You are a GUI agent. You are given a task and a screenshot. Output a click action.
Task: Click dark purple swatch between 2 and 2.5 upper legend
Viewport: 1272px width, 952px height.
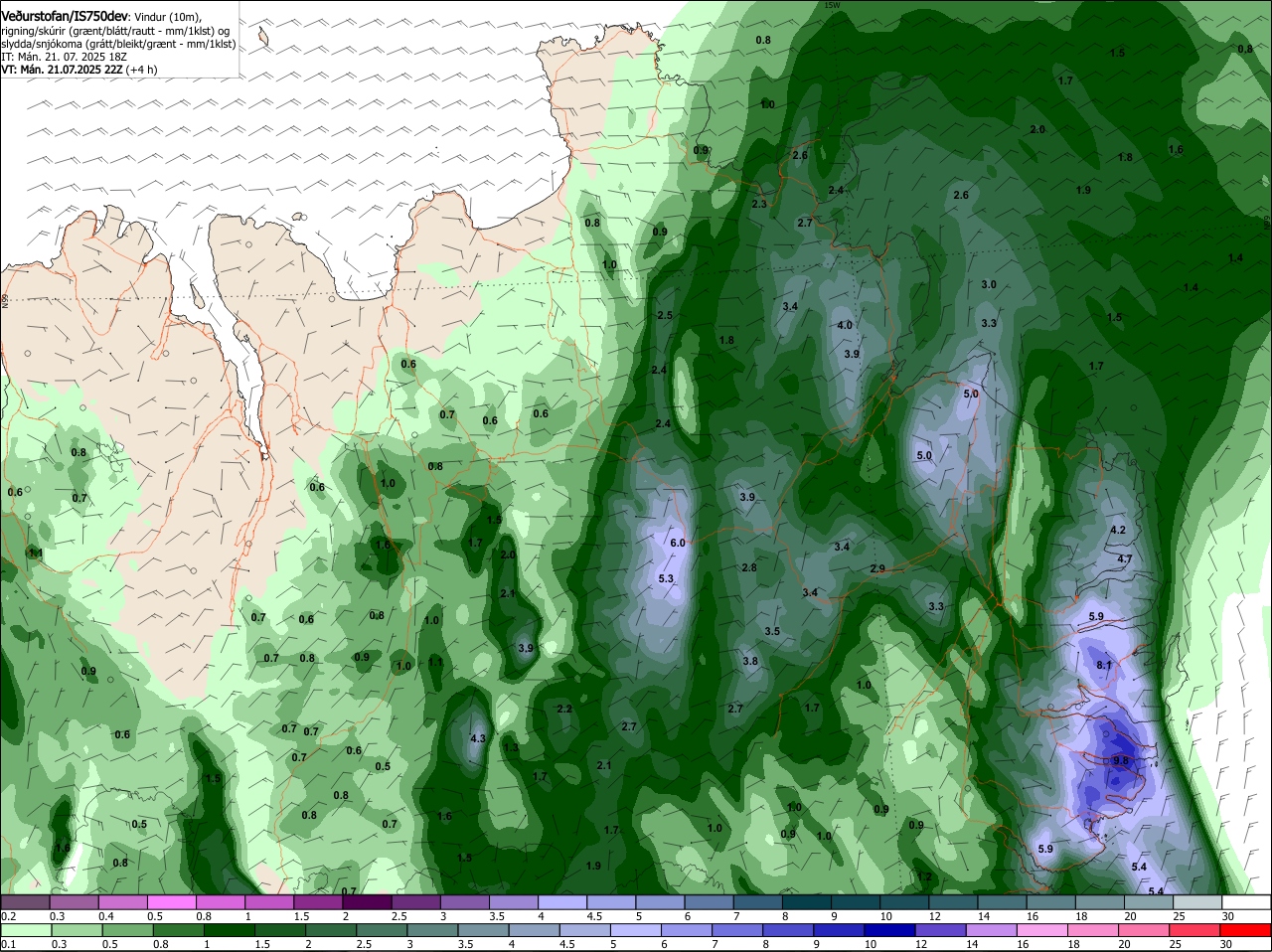coord(367,902)
